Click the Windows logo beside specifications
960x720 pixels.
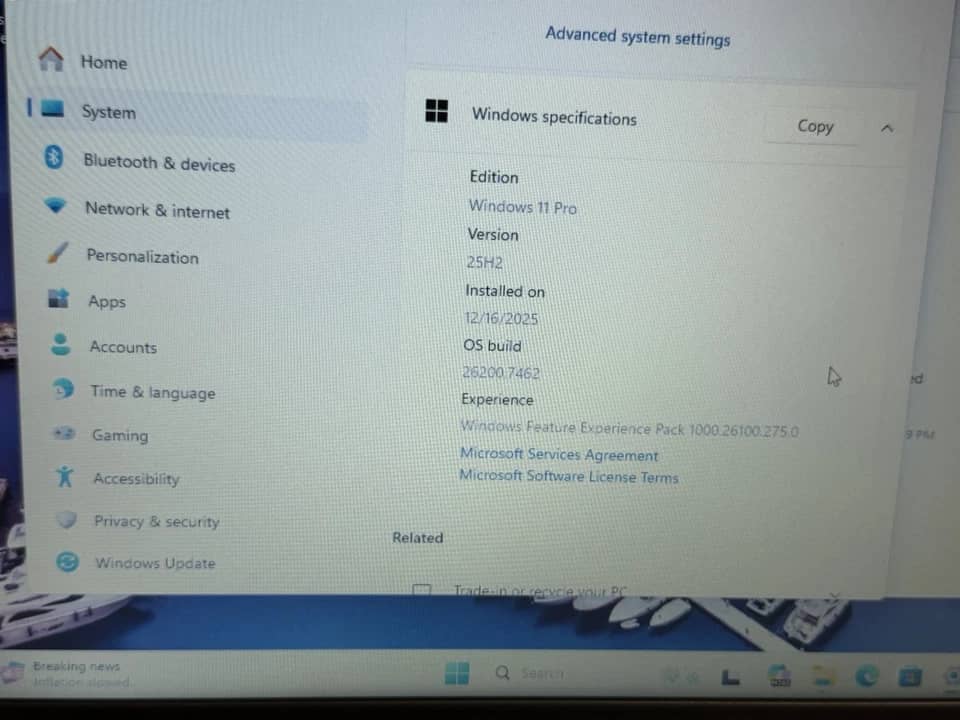tap(437, 111)
